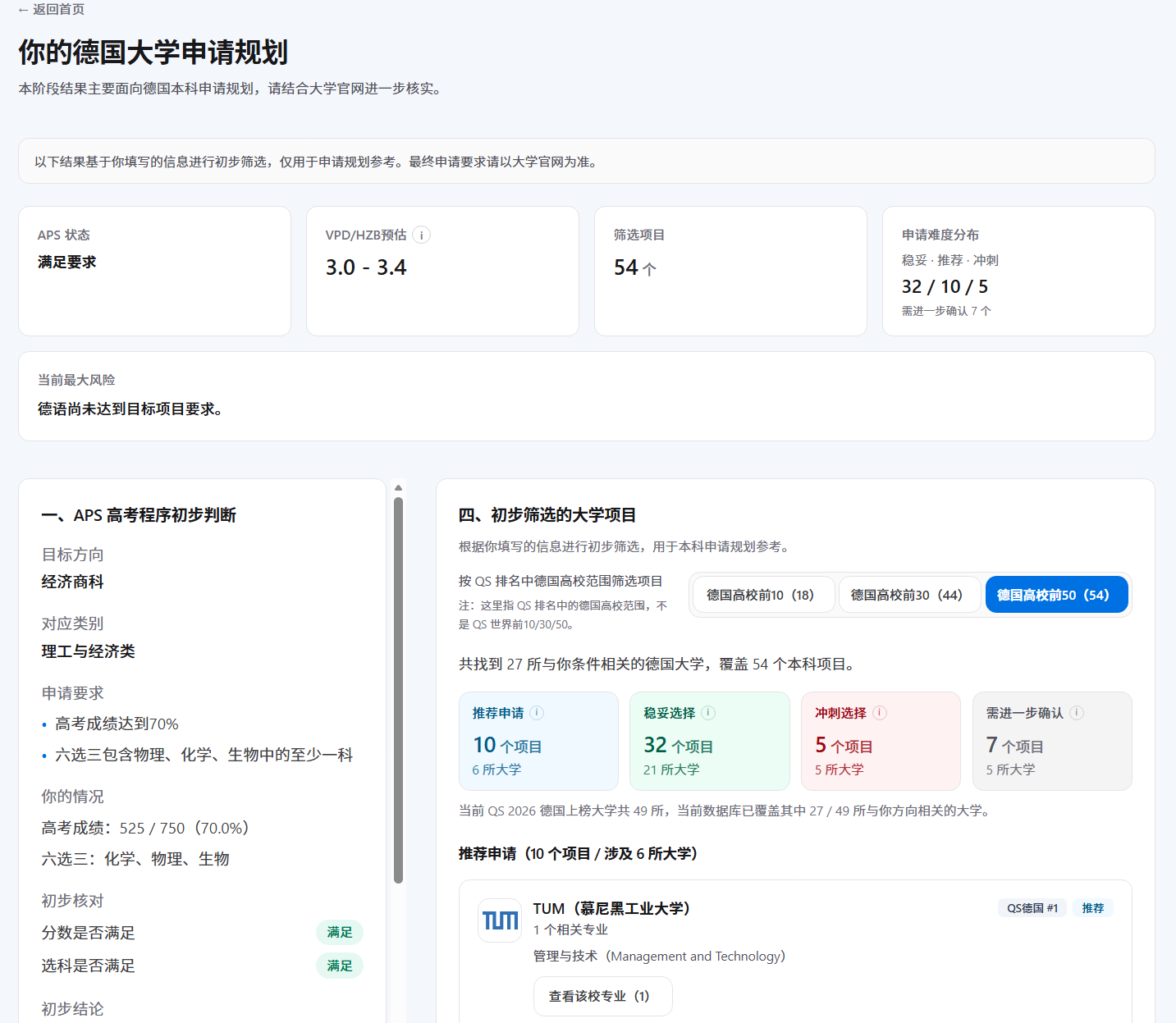Click the TUM university logo
The image size is (1176, 1023).
click(x=500, y=920)
